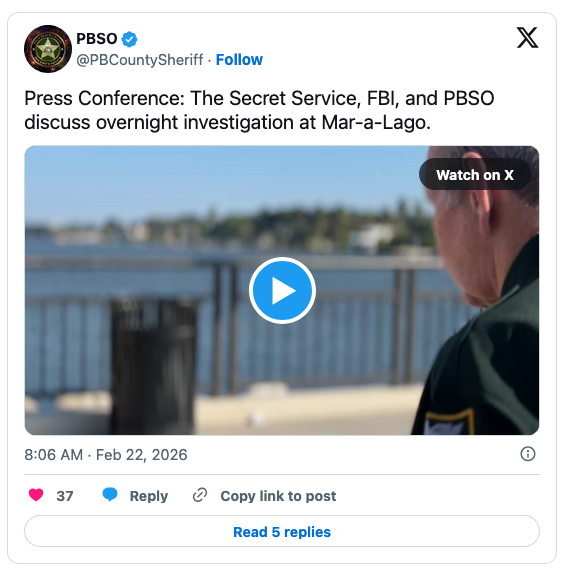Click the reply speech bubble icon
Viewport: 567px width, 570px height.
pos(110,495)
